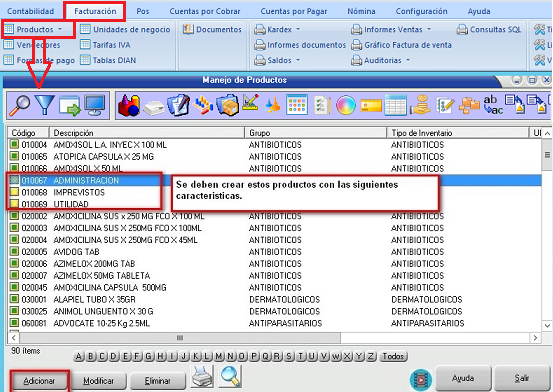Expand the Saldos dropdown

pos(298,60)
